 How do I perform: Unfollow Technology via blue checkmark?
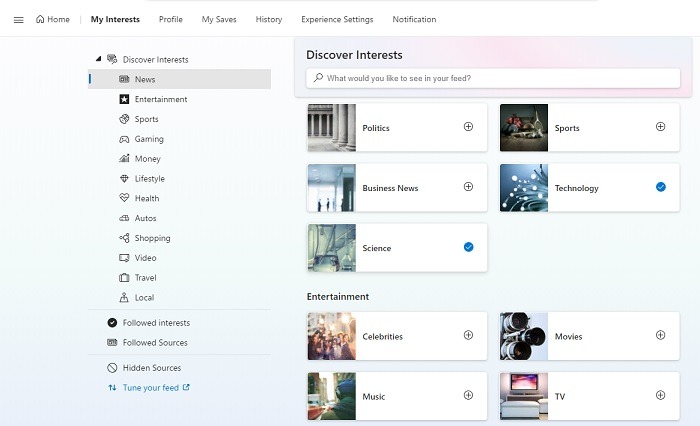(x=661, y=187)
